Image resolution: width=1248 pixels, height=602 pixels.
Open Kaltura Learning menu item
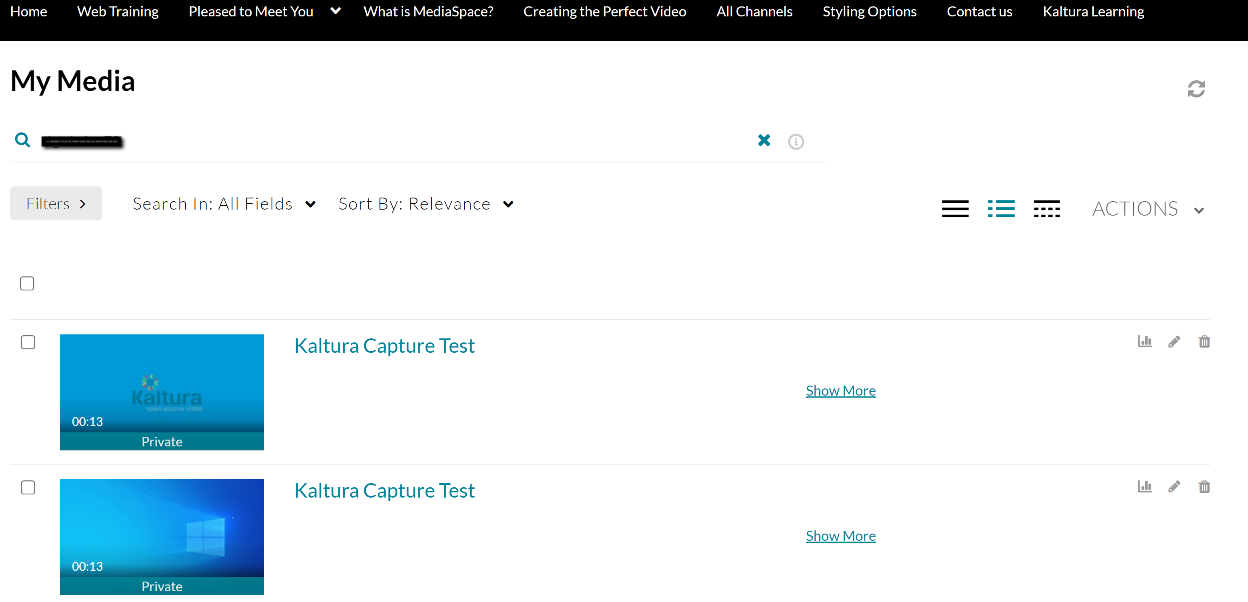tap(1093, 12)
